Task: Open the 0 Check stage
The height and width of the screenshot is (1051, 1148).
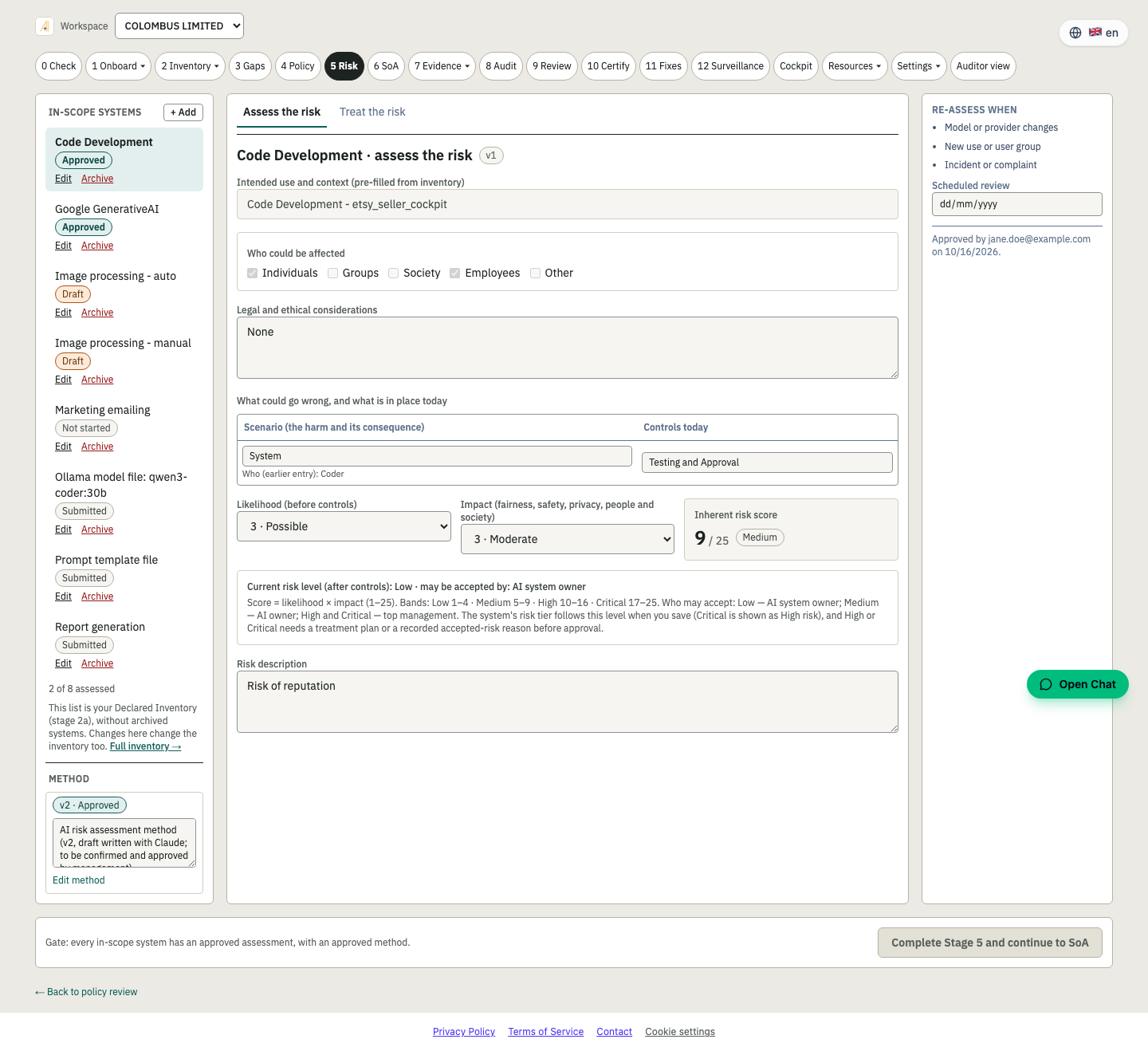Action: 59,66
